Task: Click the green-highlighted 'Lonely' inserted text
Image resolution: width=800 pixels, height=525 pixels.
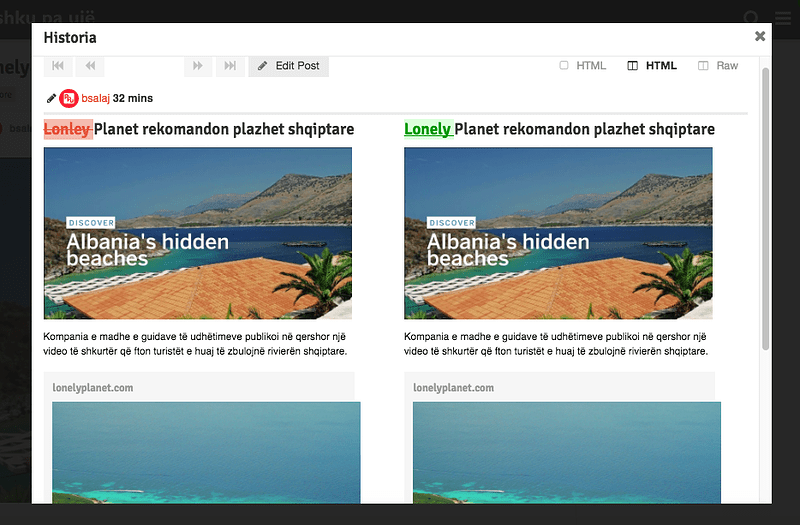Action: point(427,129)
